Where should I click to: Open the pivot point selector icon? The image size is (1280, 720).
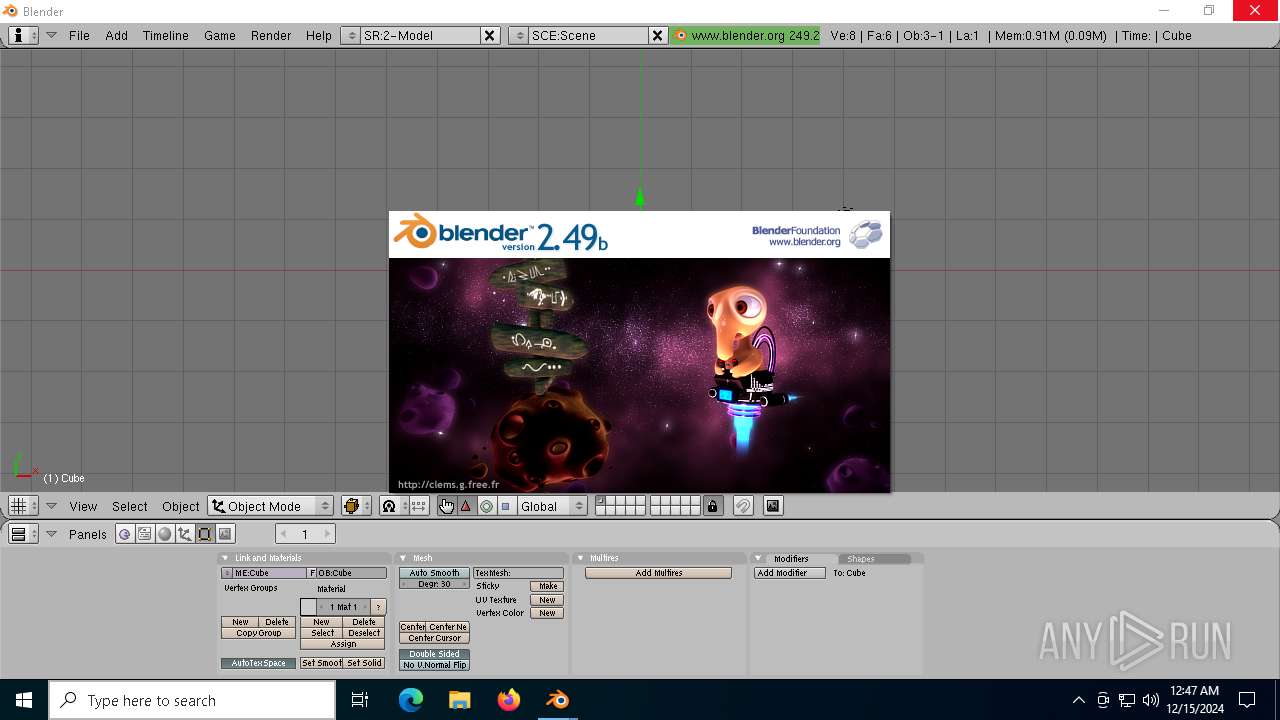(394, 506)
